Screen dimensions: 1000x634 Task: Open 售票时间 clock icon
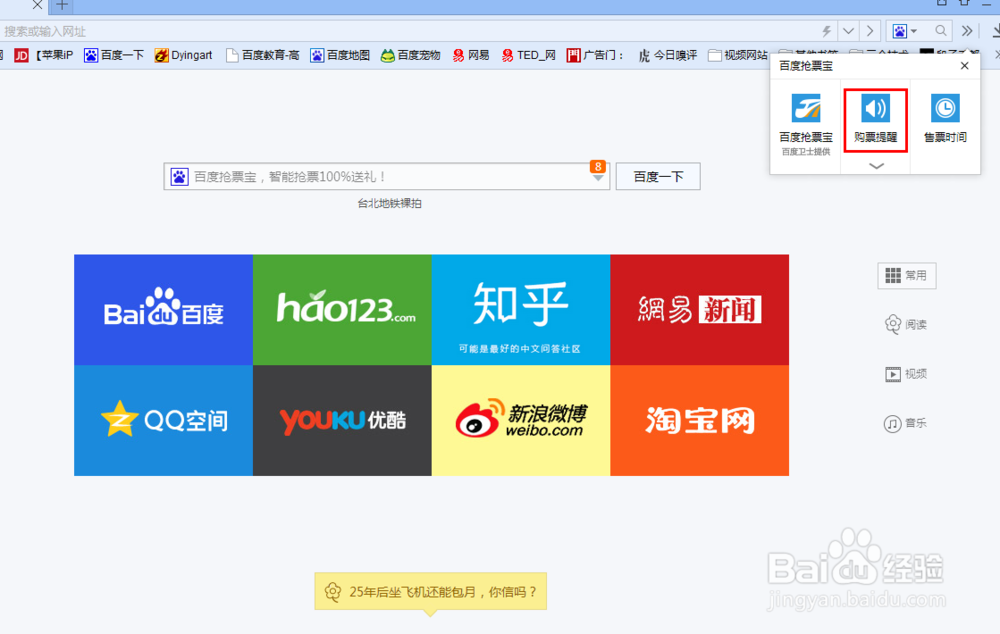pos(945,108)
